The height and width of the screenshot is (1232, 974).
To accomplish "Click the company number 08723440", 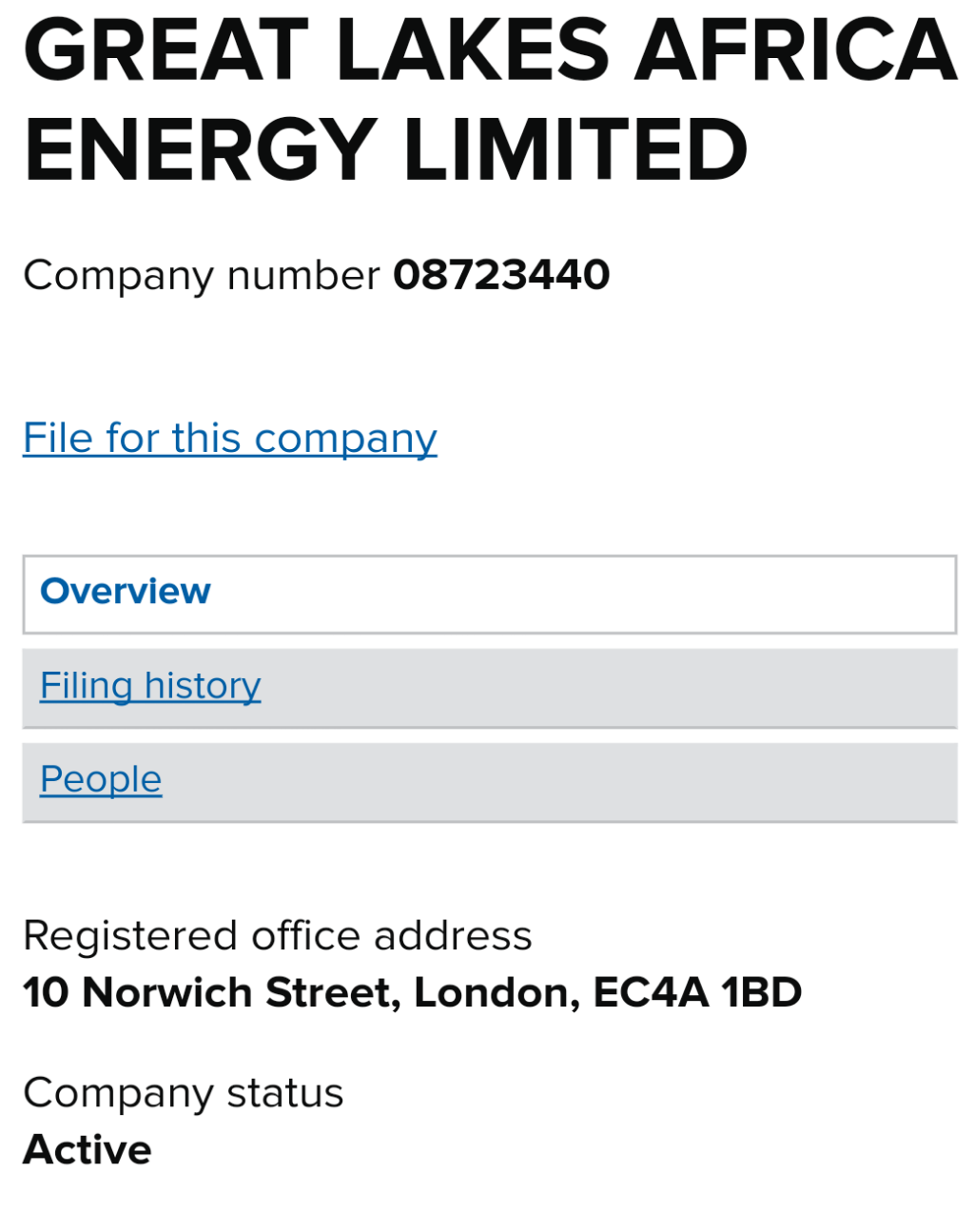I will tap(501, 276).
